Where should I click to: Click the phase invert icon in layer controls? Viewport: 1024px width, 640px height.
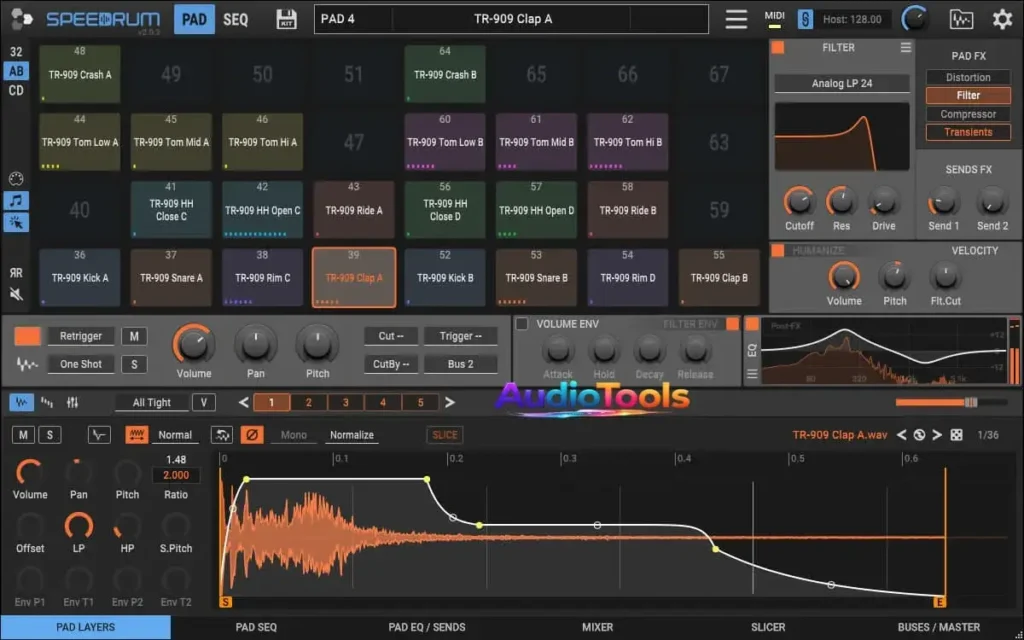[253, 435]
